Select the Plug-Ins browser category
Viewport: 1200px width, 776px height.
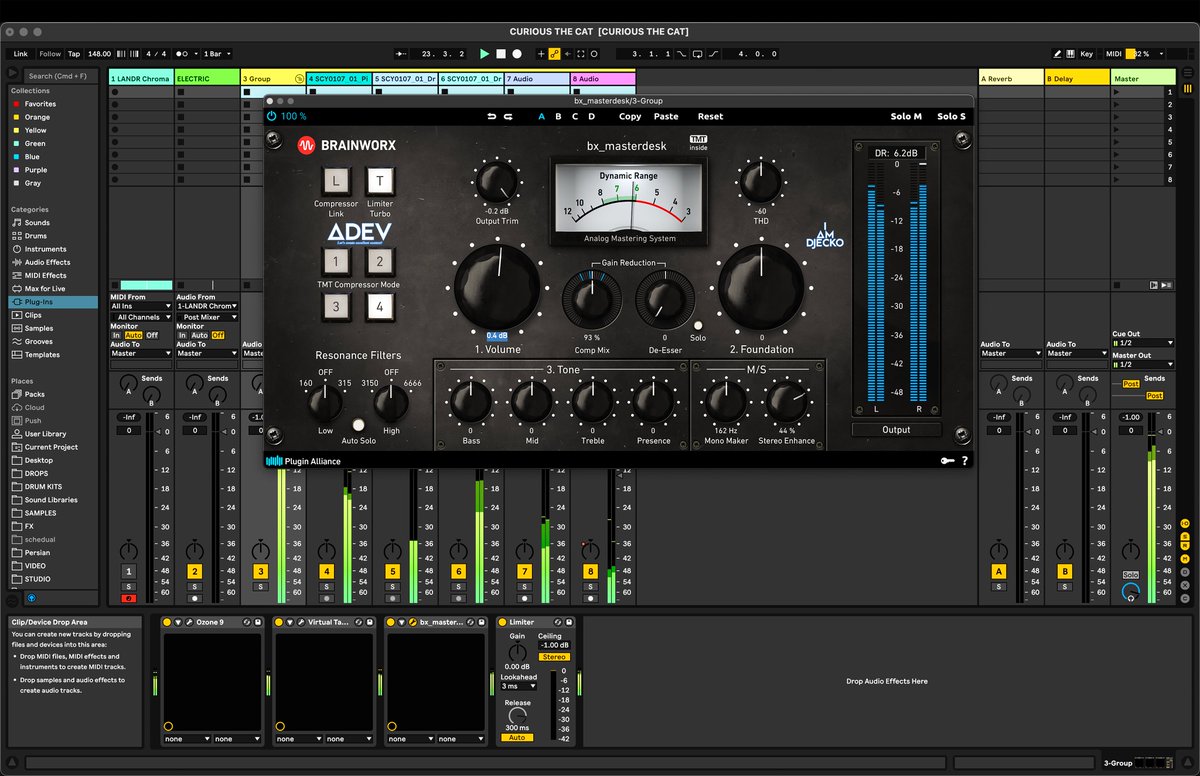pos(54,301)
